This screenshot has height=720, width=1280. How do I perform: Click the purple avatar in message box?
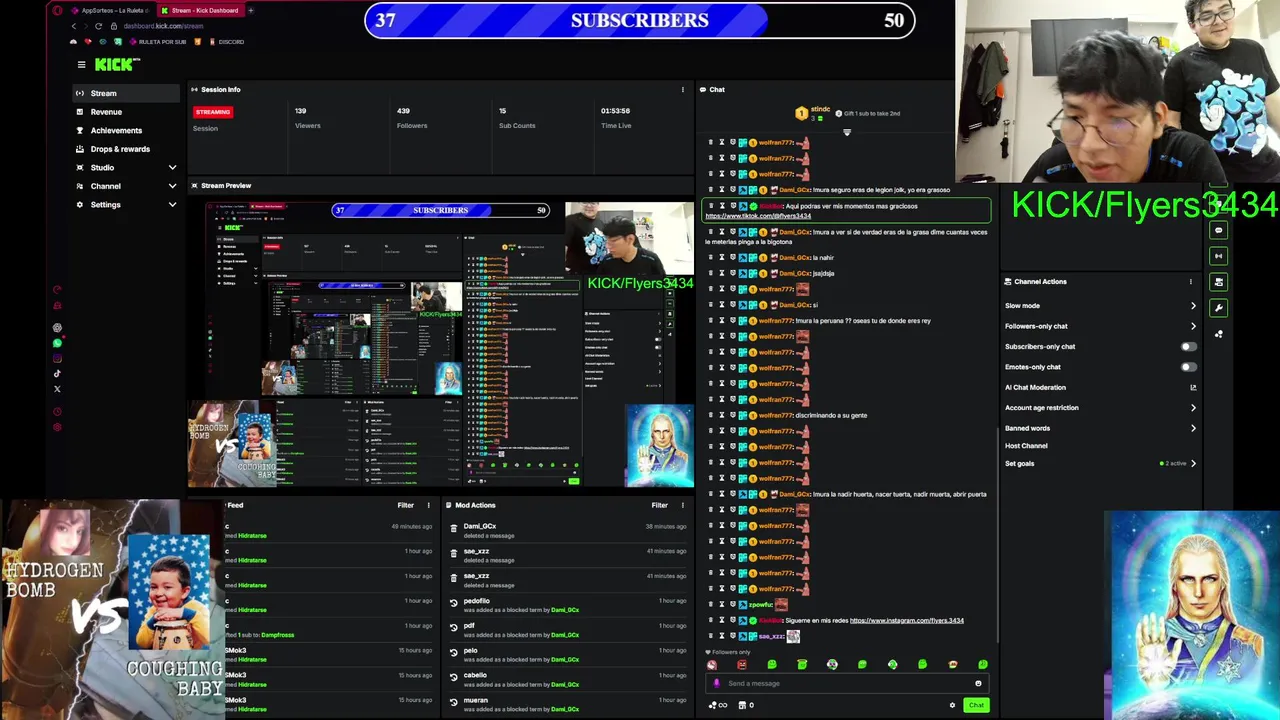pyautogui.click(x=716, y=684)
